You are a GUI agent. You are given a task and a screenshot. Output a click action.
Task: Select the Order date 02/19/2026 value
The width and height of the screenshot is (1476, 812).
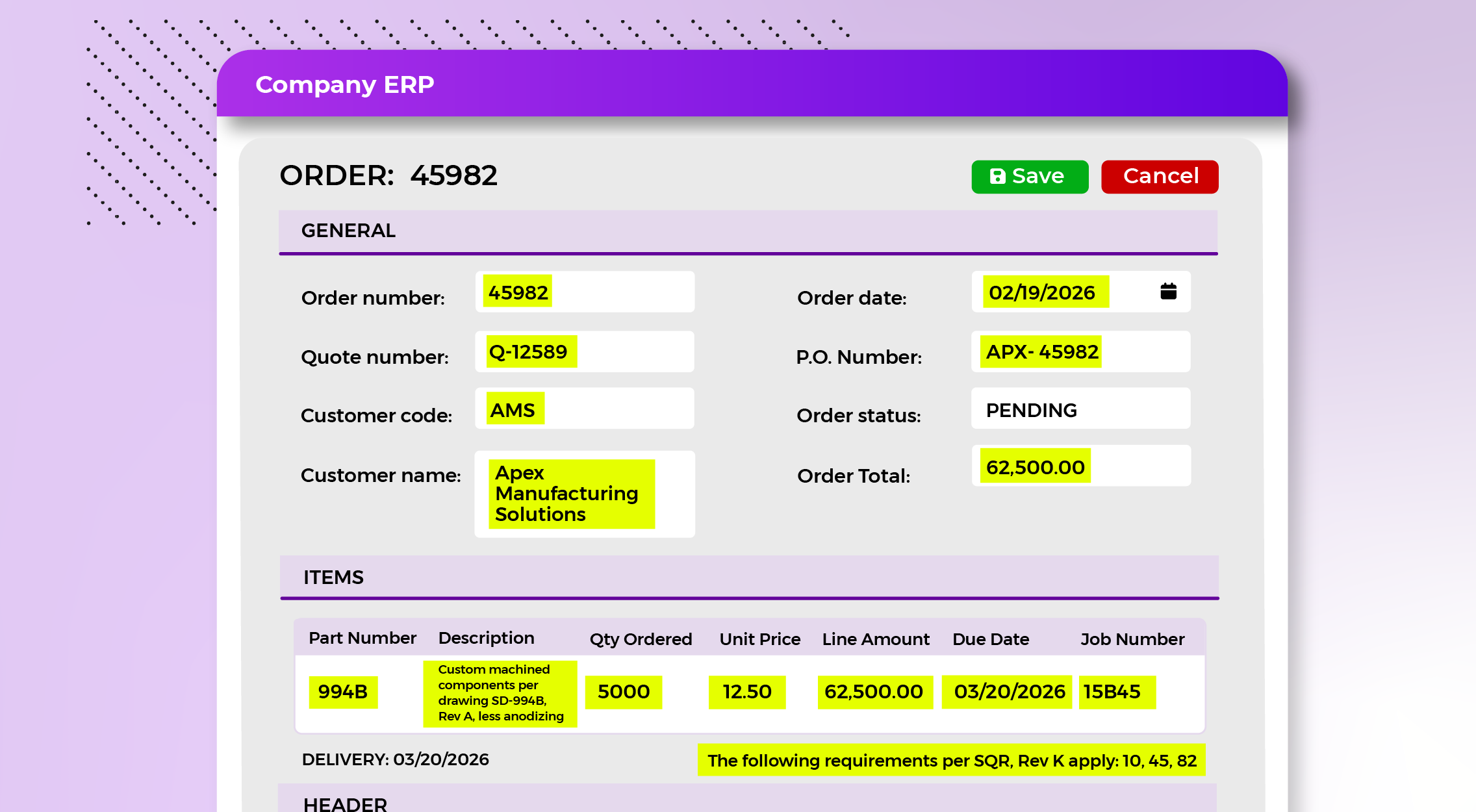pos(1043,292)
